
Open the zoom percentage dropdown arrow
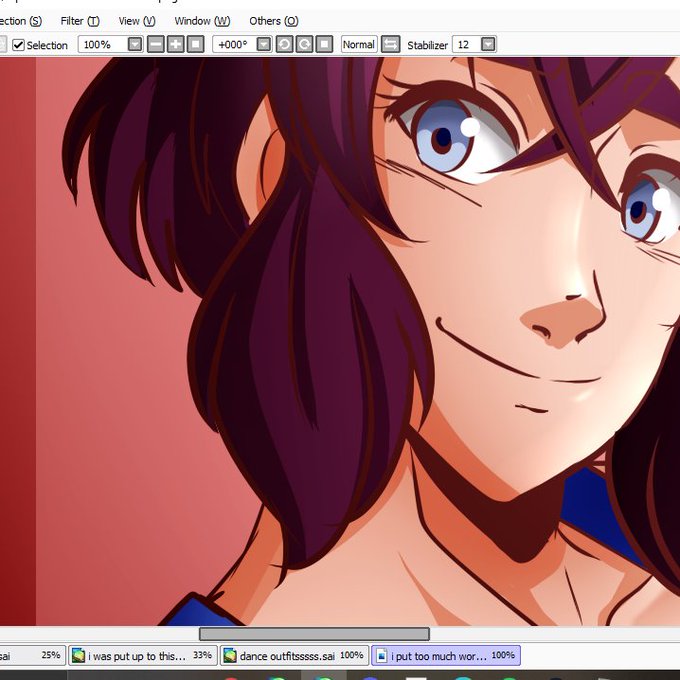pyautogui.click(x=135, y=44)
